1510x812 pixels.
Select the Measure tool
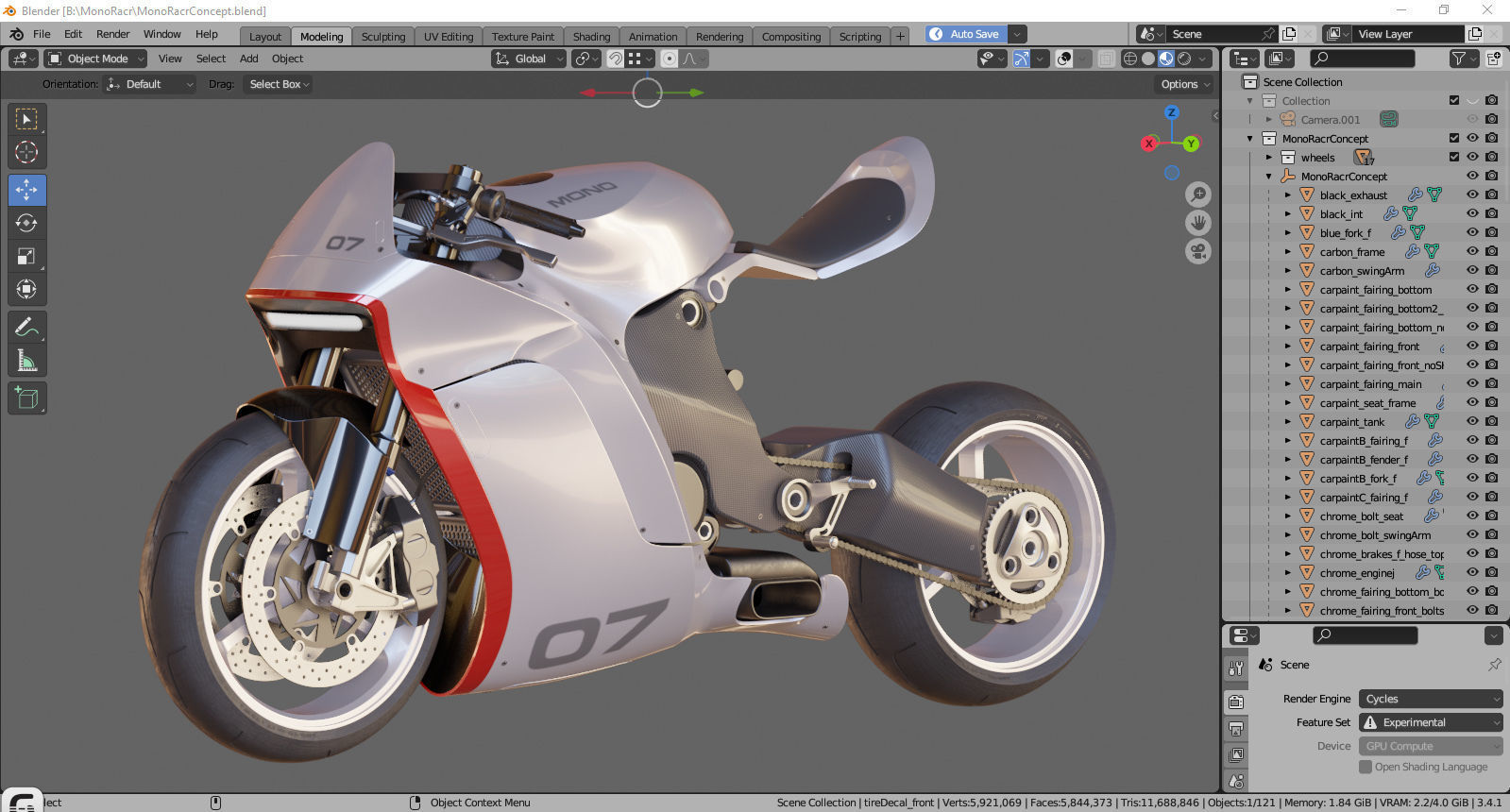26,361
